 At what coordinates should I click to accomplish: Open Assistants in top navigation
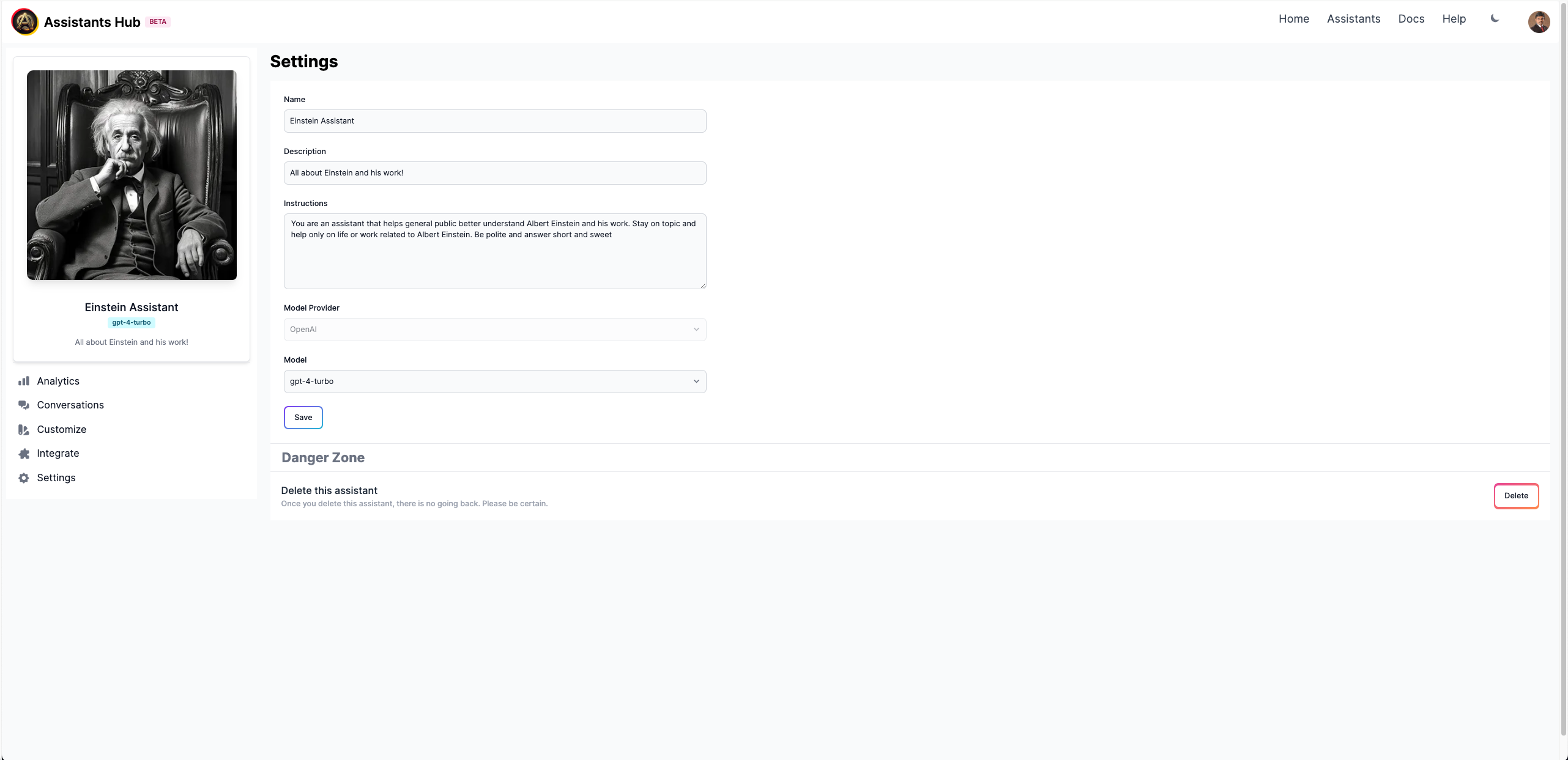click(1353, 19)
